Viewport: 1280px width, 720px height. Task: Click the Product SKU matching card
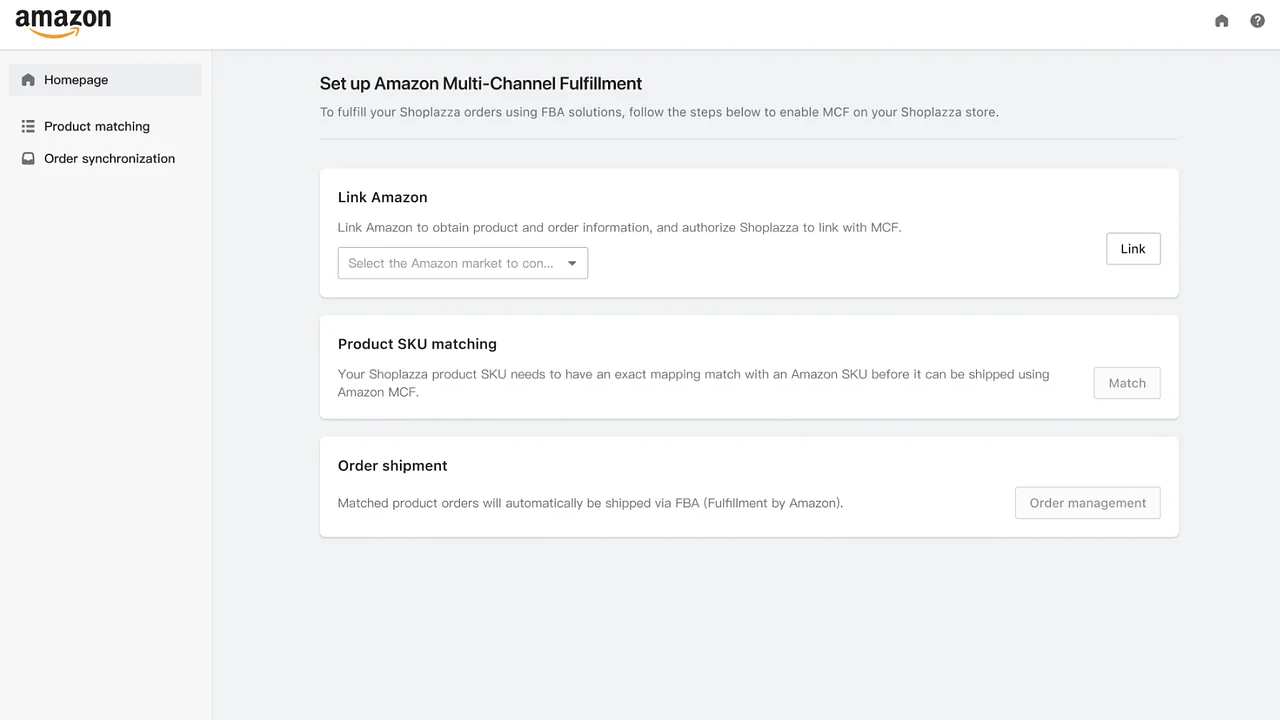pyautogui.click(x=417, y=344)
